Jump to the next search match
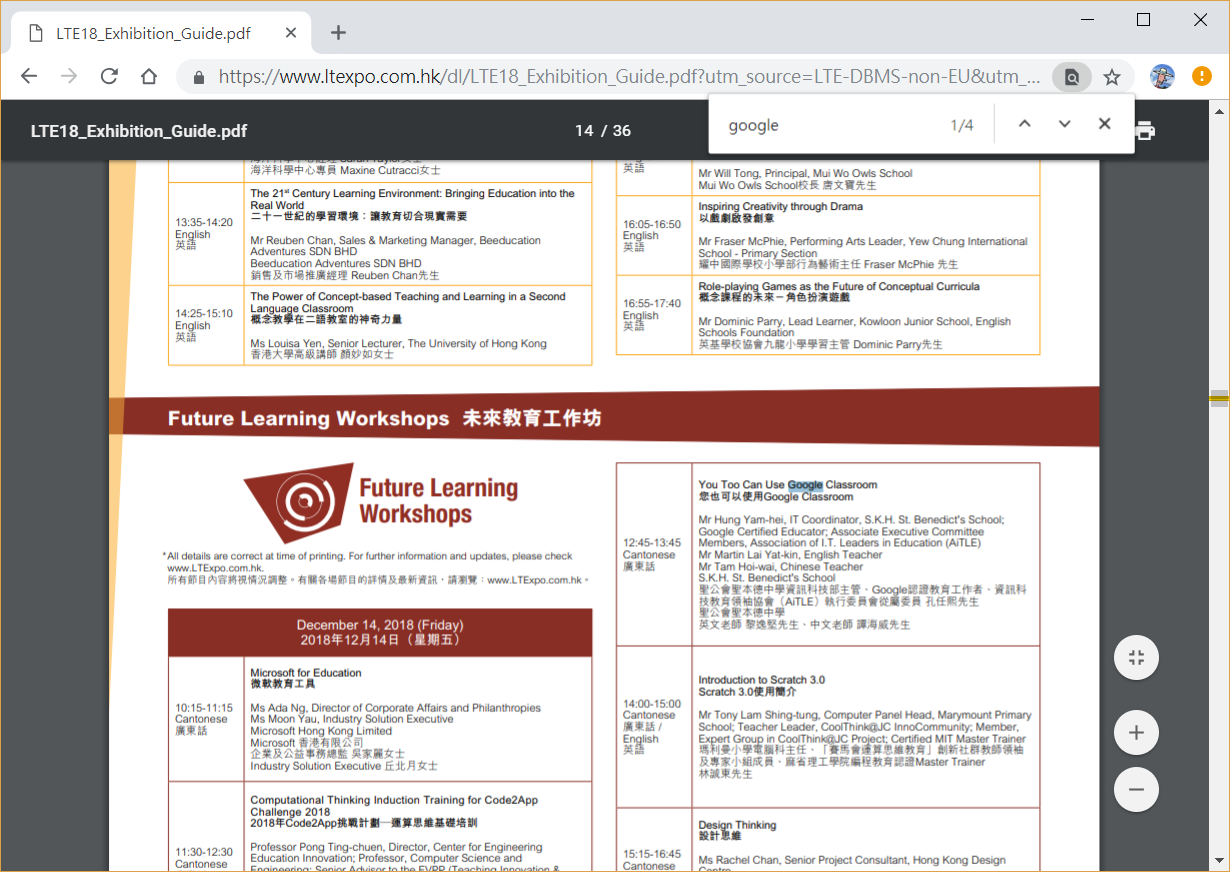 [1064, 124]
